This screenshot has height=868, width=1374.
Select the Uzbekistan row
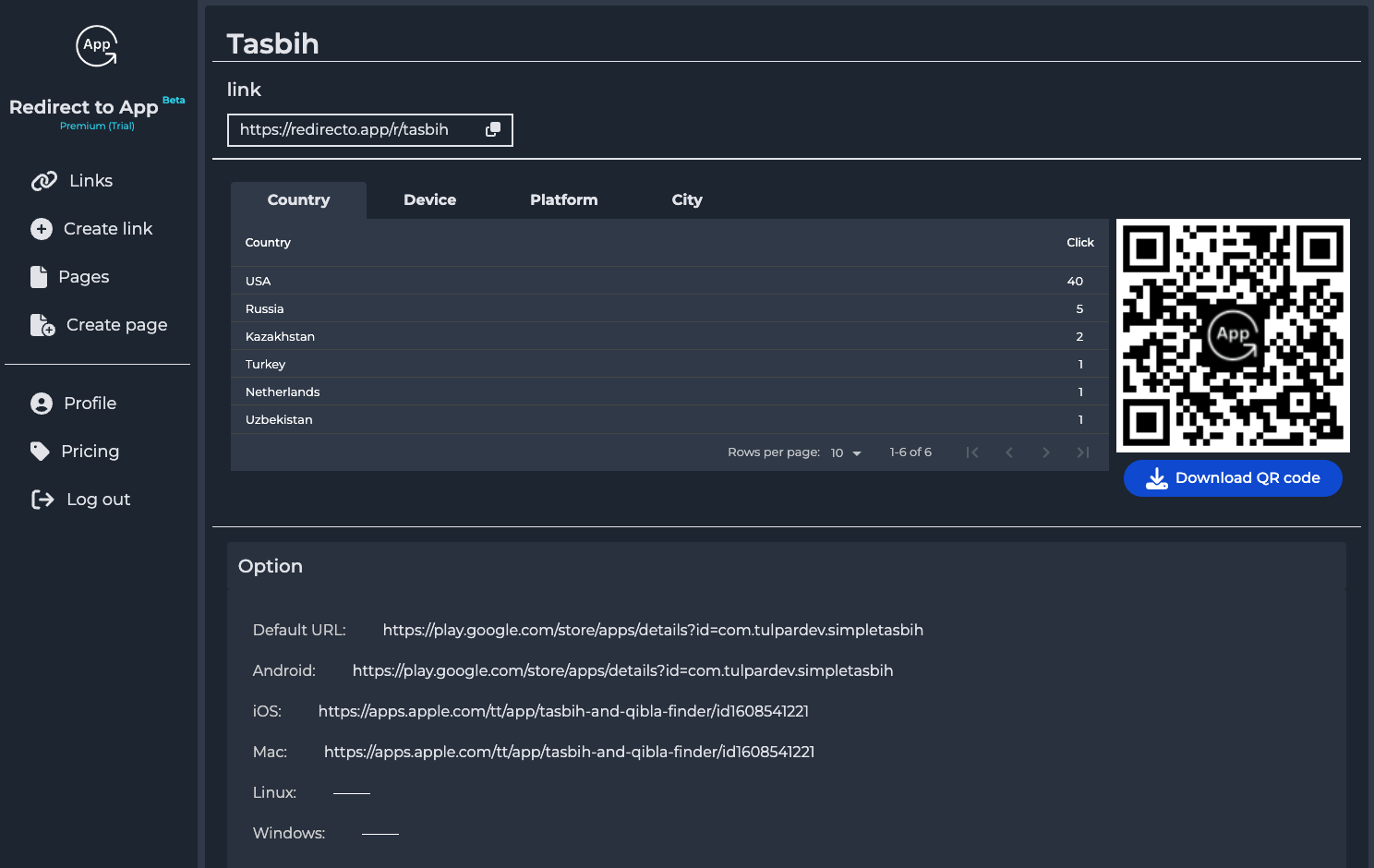coord(669,419)
